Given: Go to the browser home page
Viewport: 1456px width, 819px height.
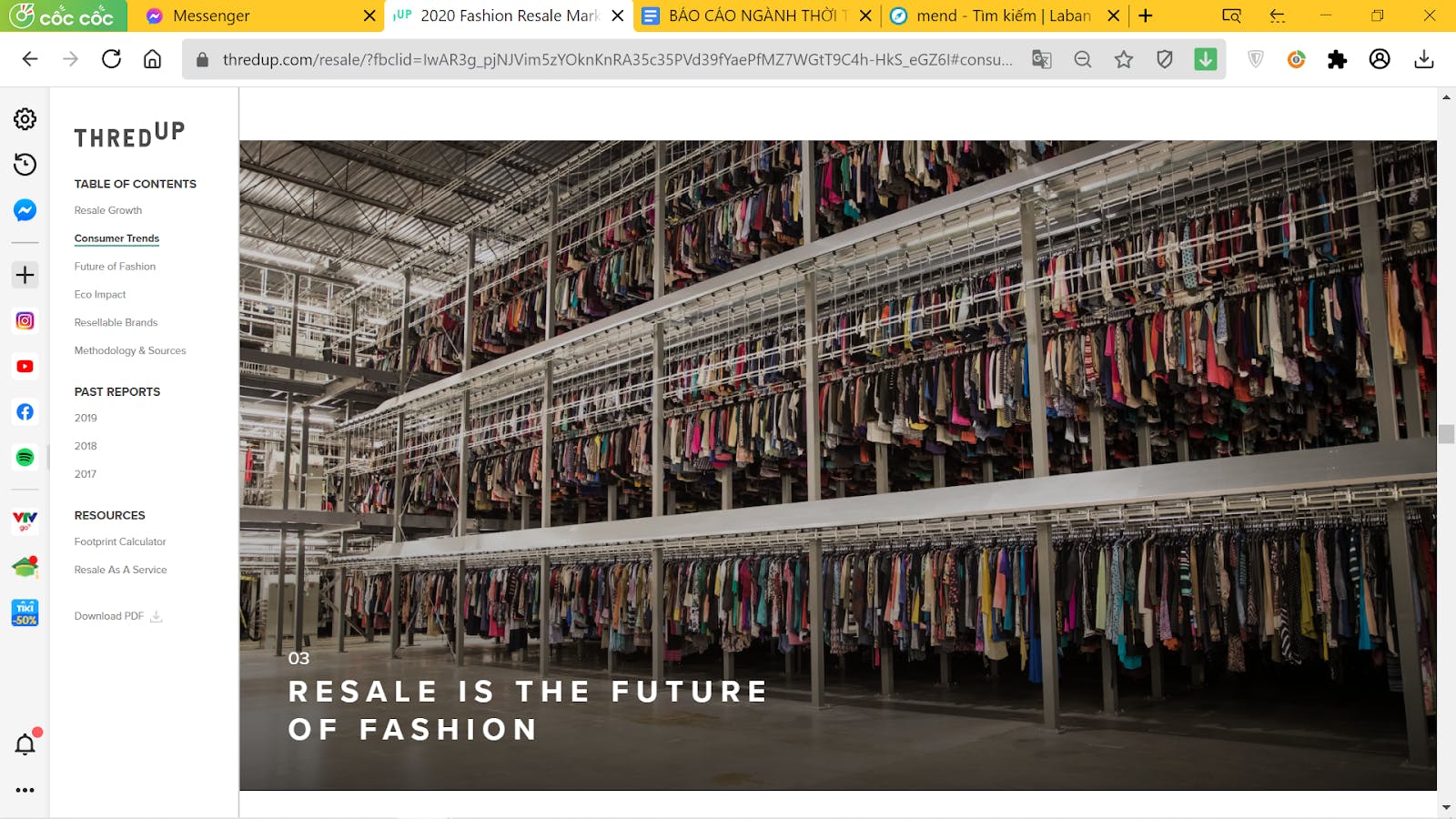Looking at the screenshot, I should pyautogui.click(x=152, y=59).
